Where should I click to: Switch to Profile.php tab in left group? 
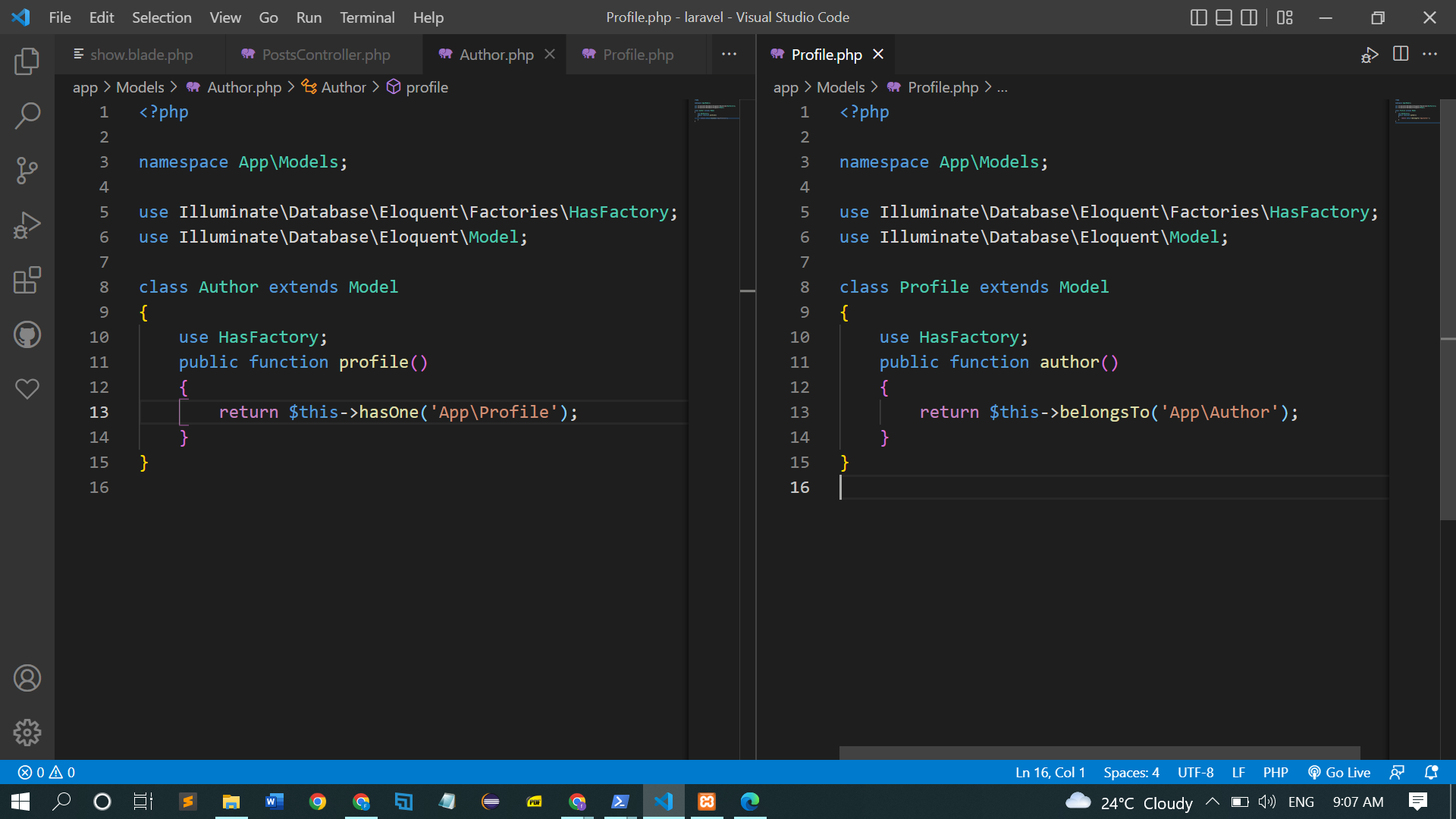click(638, 55)
